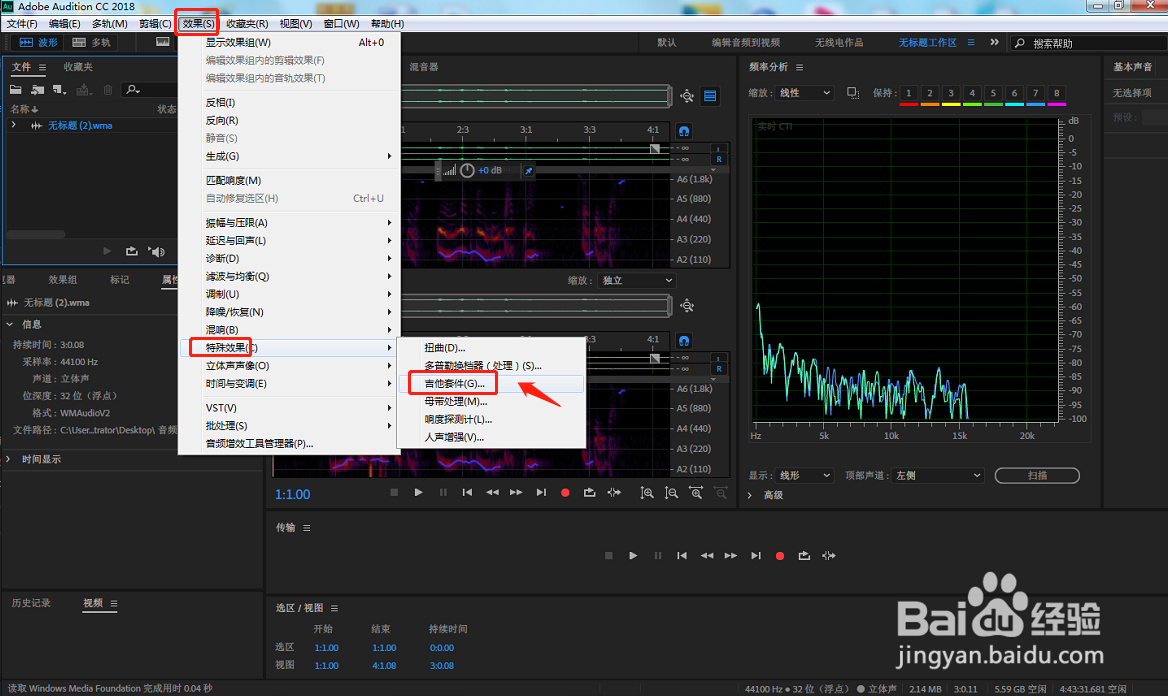
Task: Open the 顶部声道 左侧 dropdown
Action: click(x=937, y=475)
